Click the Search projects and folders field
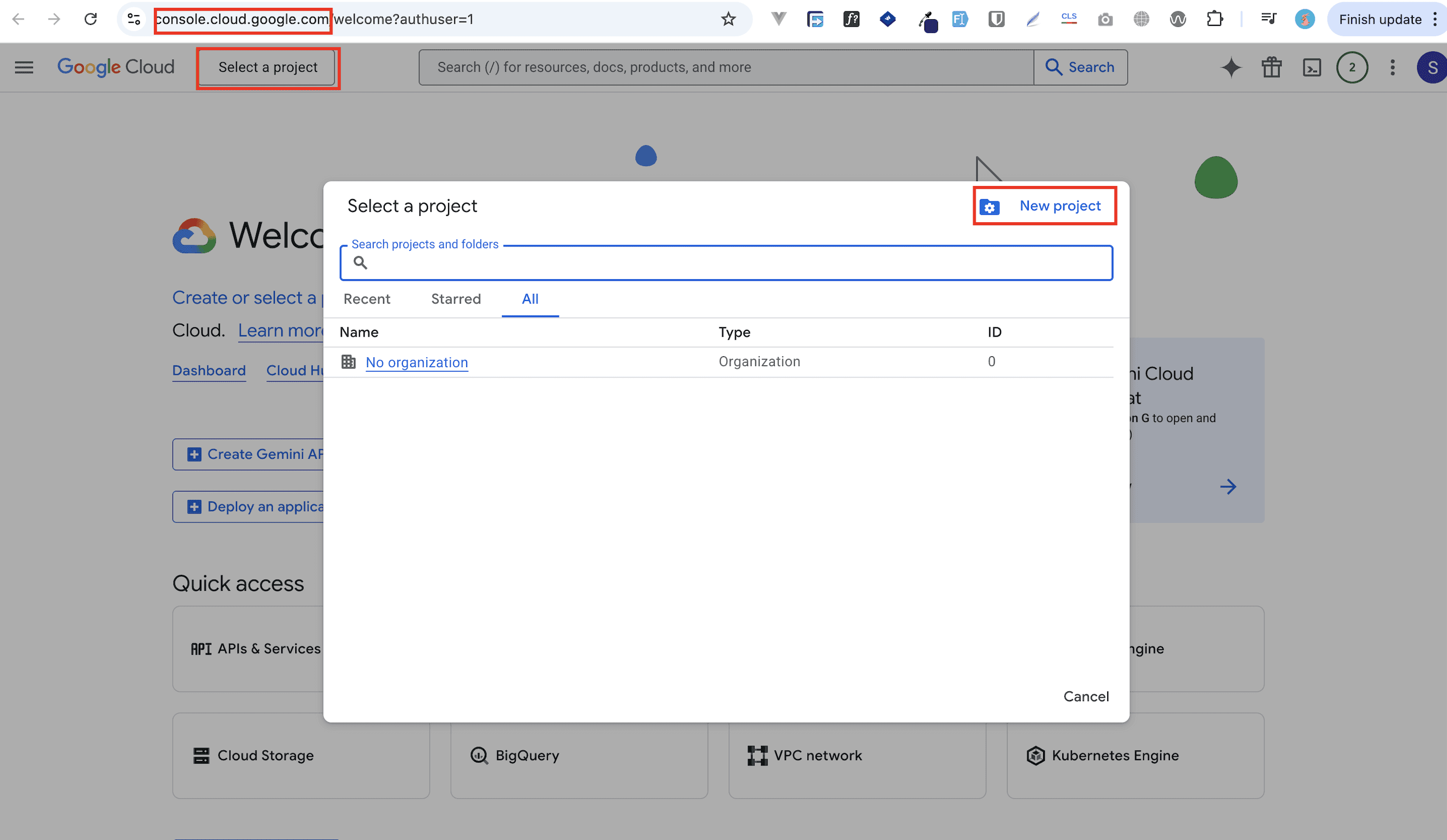1447x840 pixels. click(x=727, y=263)
